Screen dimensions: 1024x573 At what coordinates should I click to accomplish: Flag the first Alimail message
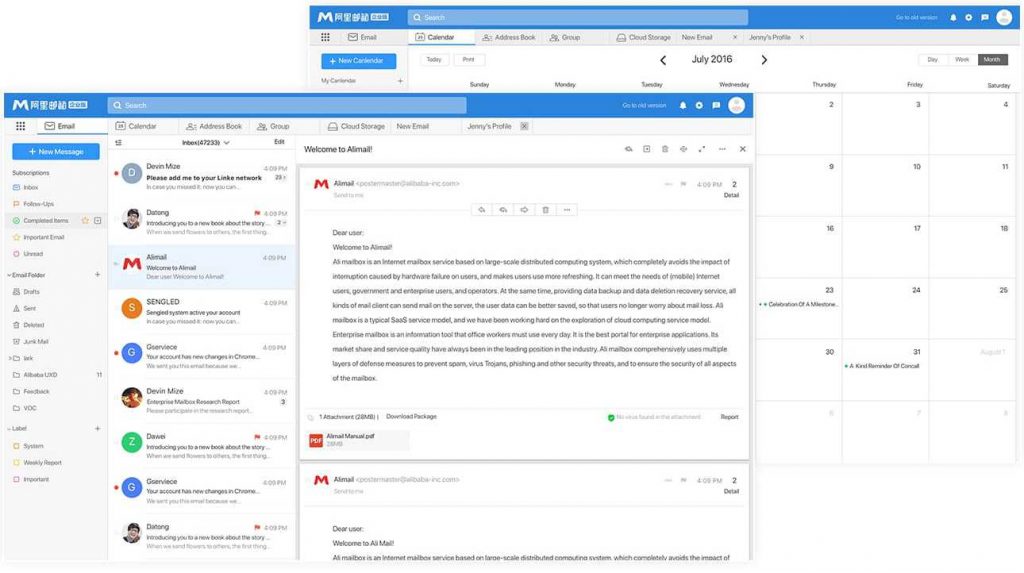(x=683, y=184)
